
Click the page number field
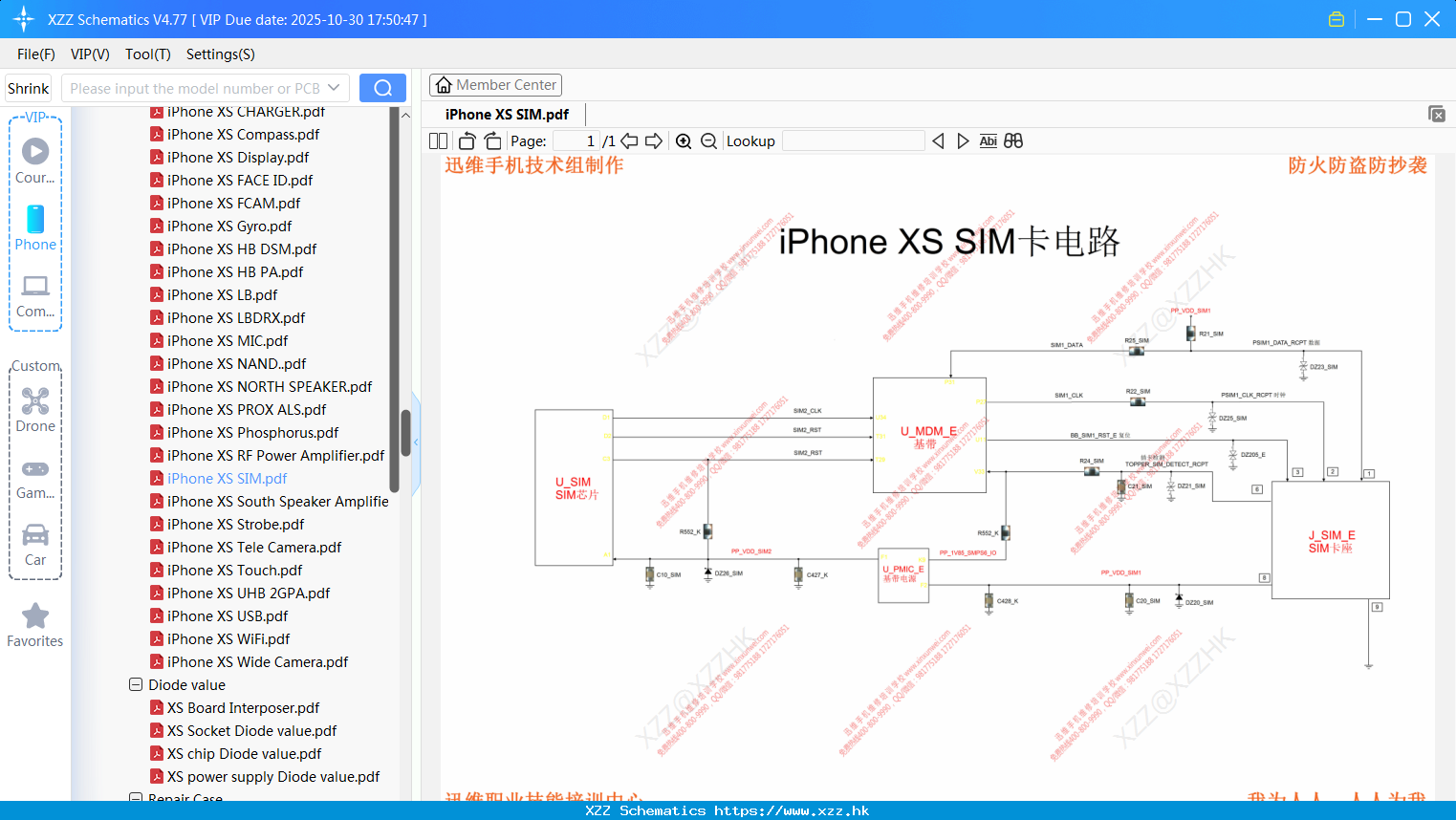(577, 140)
